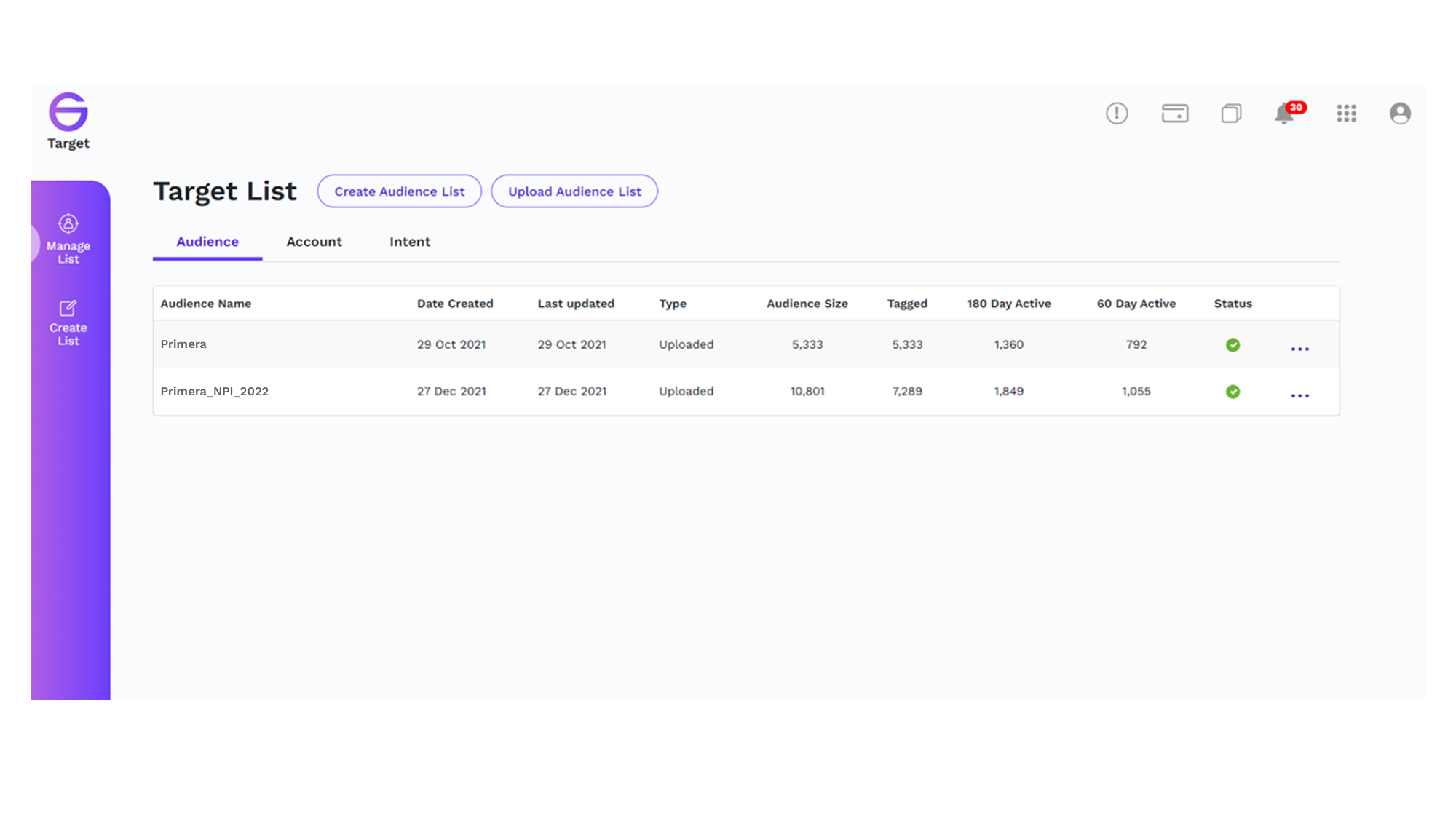
Task: Click the 10,801 audience size value
Action: click(x=807, y=392)
